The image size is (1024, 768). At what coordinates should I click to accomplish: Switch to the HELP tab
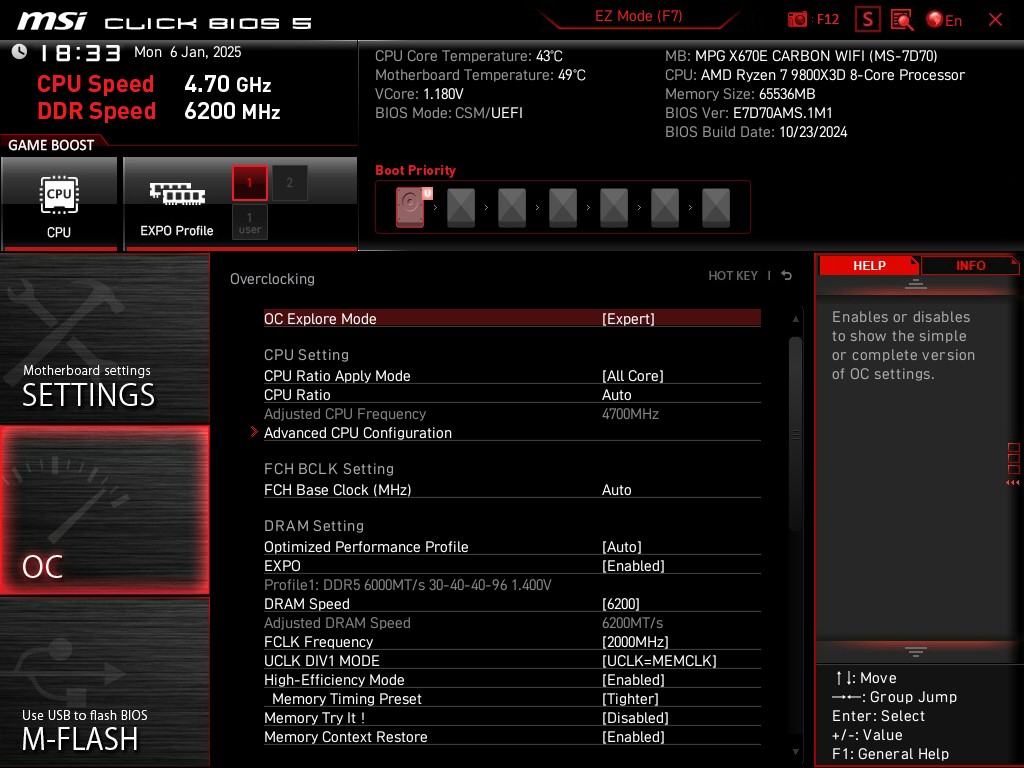869,265
